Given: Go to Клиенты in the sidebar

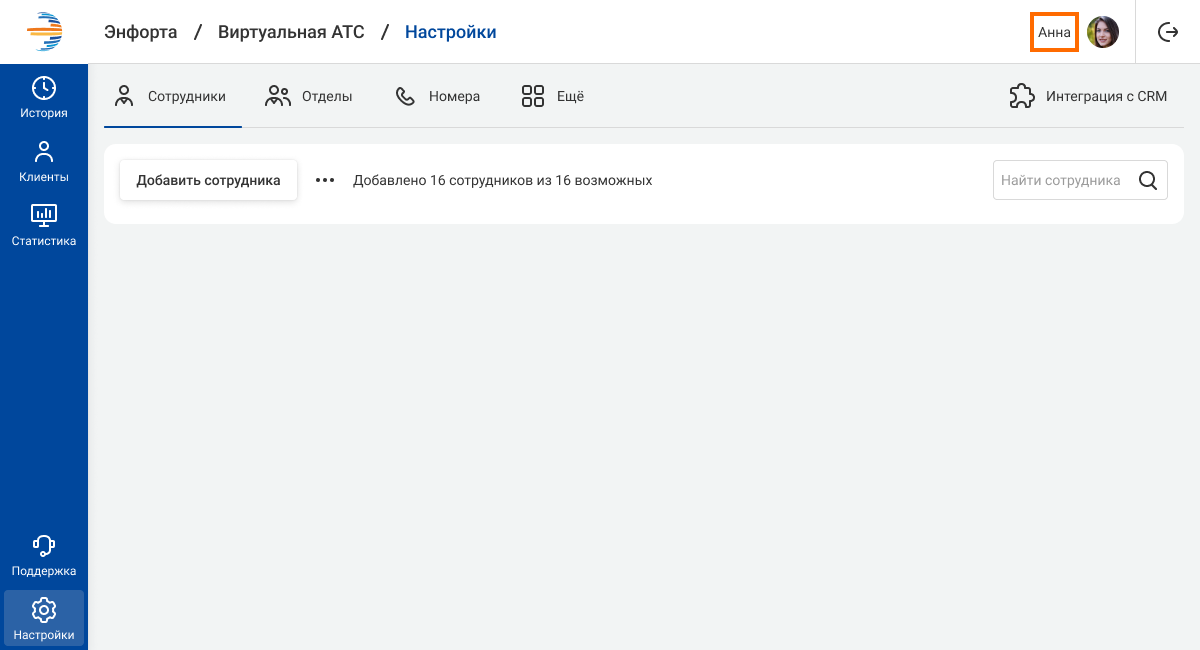Looking at the screenshot, I should pos(44,162).
